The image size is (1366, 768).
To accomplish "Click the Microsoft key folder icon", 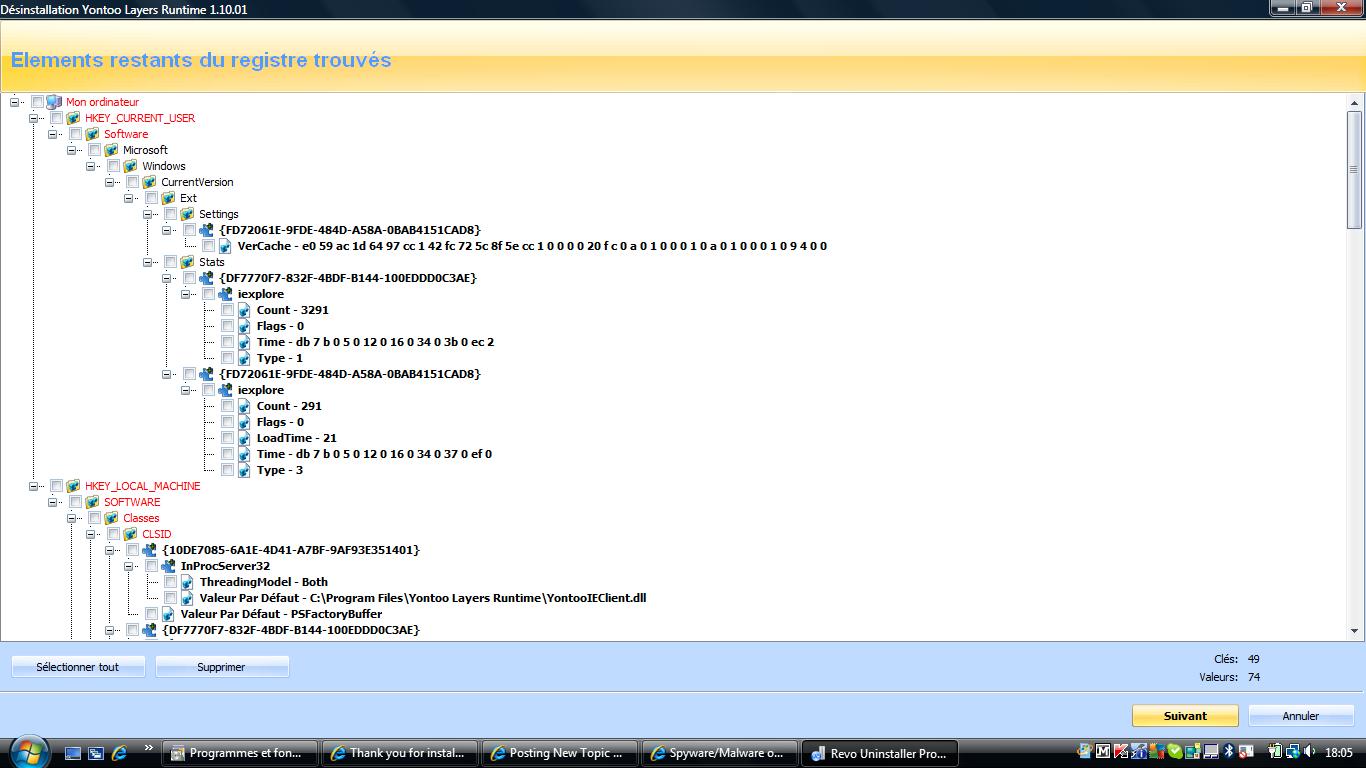I will [111, 150].
